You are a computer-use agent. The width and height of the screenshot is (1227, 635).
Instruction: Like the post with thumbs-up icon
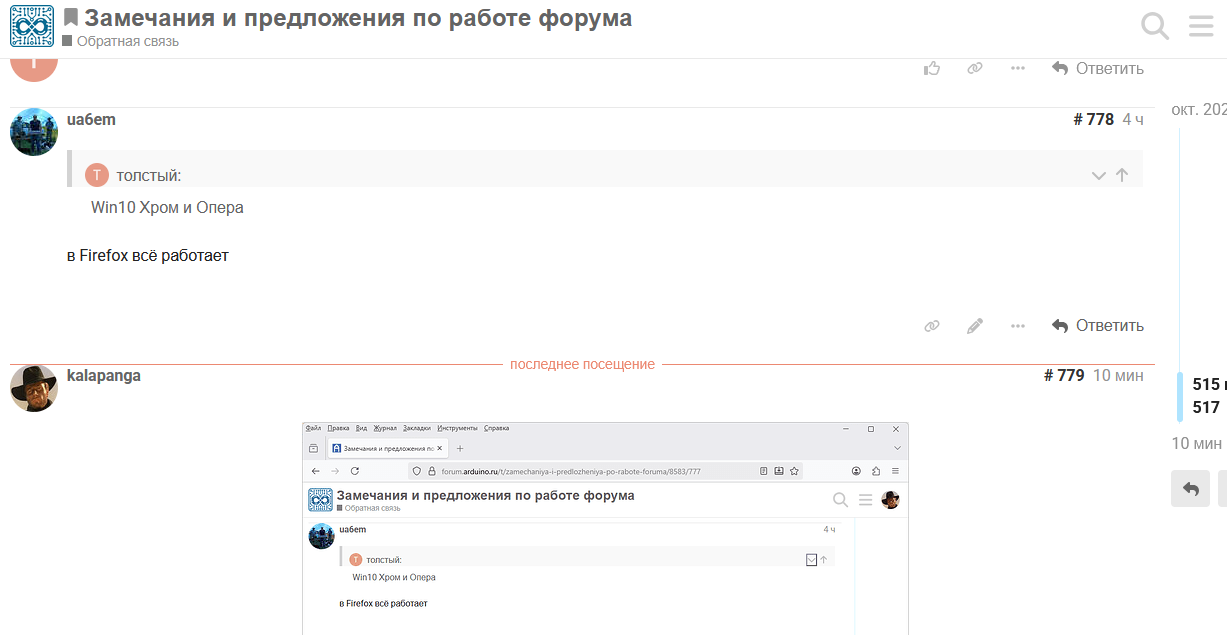(x=932, y=68)
